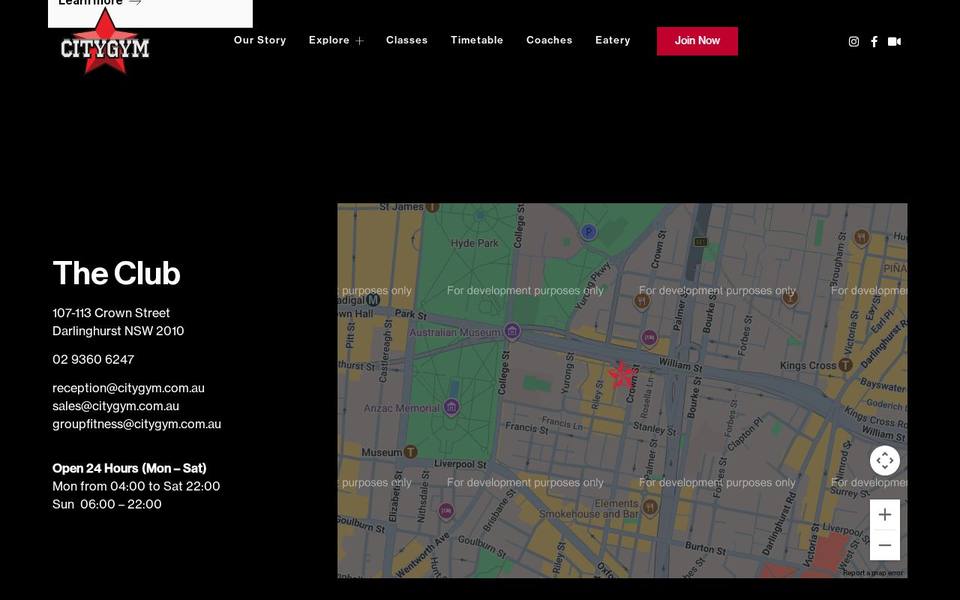Open the Explore menu item
The height and width of the screenshot is (600, 960).
(329, 40)
